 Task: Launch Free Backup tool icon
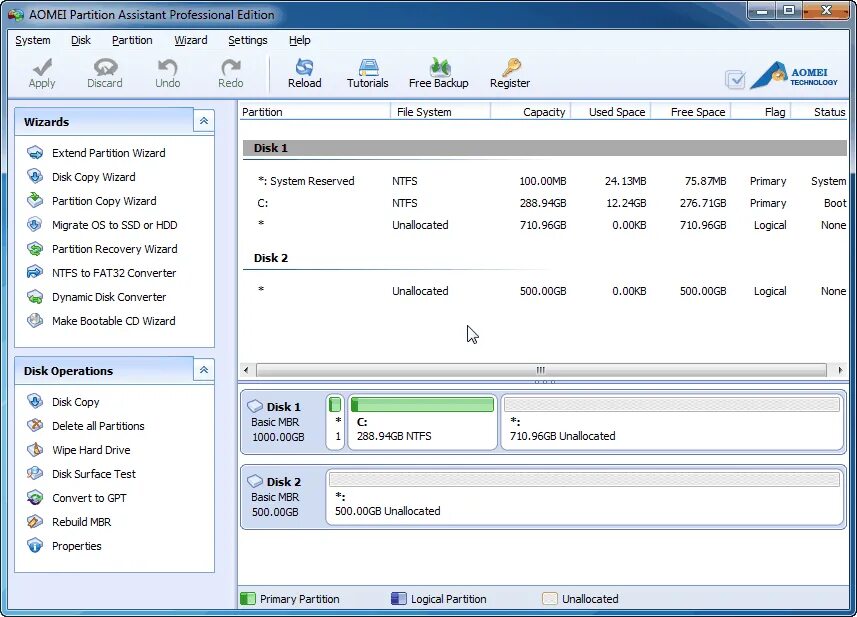point(439,67)
